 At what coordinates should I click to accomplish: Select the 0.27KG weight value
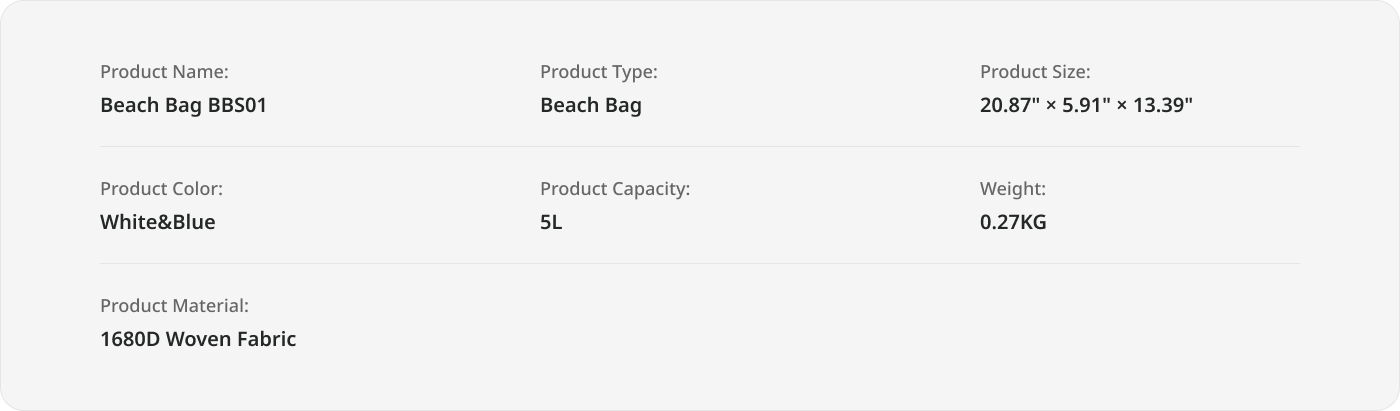tap(1013, 222)
